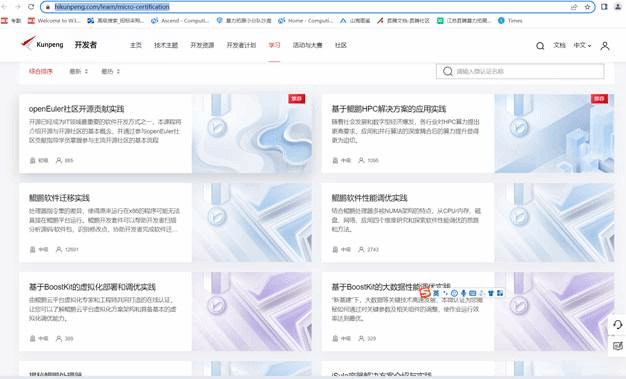Open the 中文 language dropdown
The height and width of the screenshot is (379, 626).
[582, 46]
